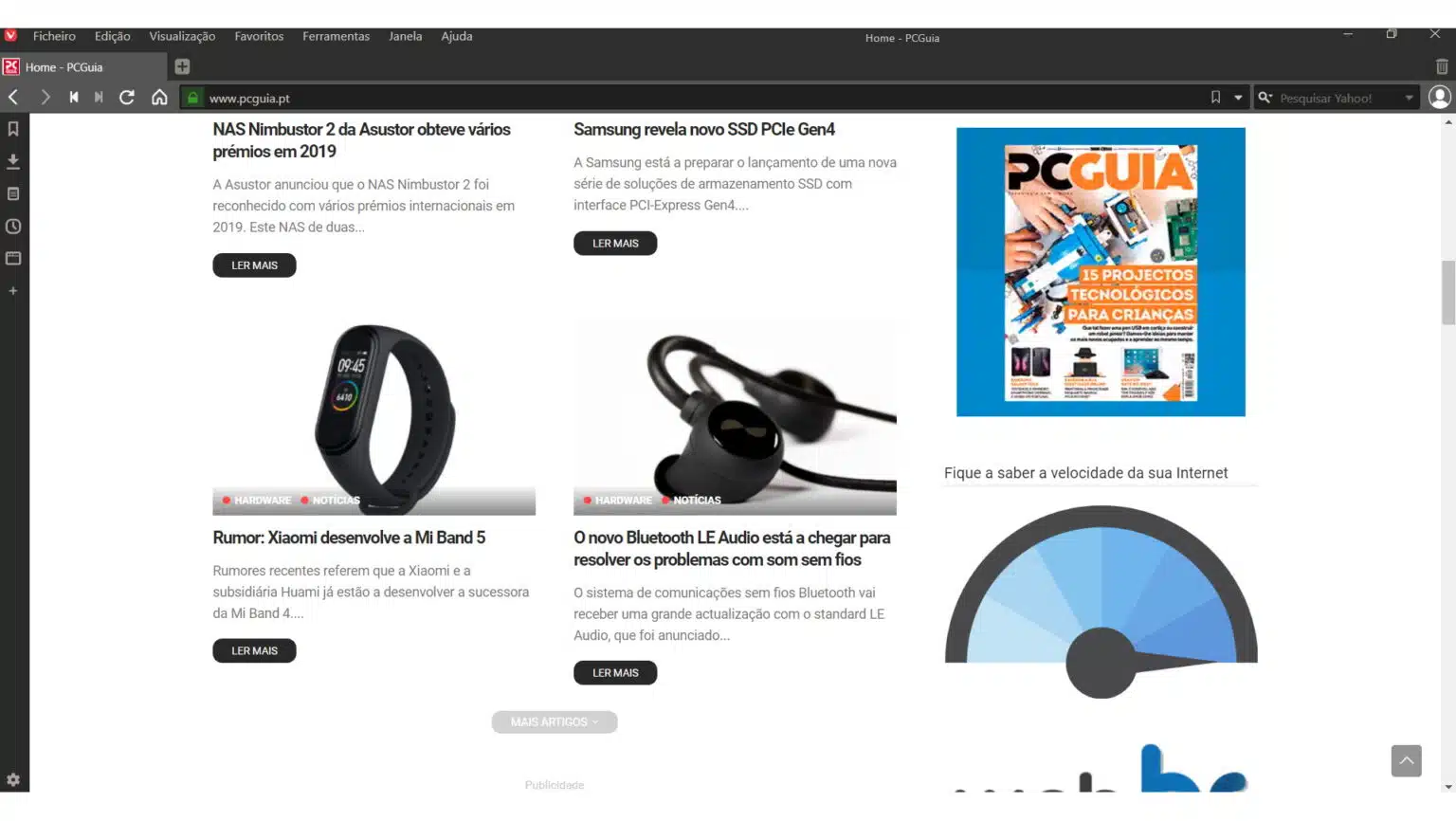Click the rewind navigation button
The width and height of the screenshot is (1456, 821).
pyautogui.click(x=74, y=98)
